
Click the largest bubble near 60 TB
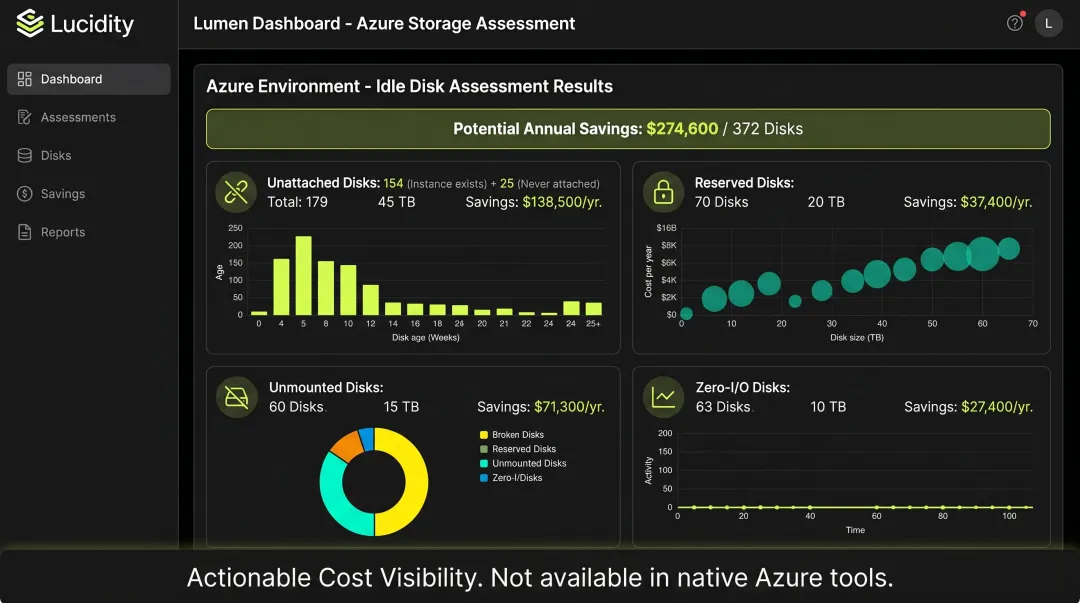[x=983, y=254]
